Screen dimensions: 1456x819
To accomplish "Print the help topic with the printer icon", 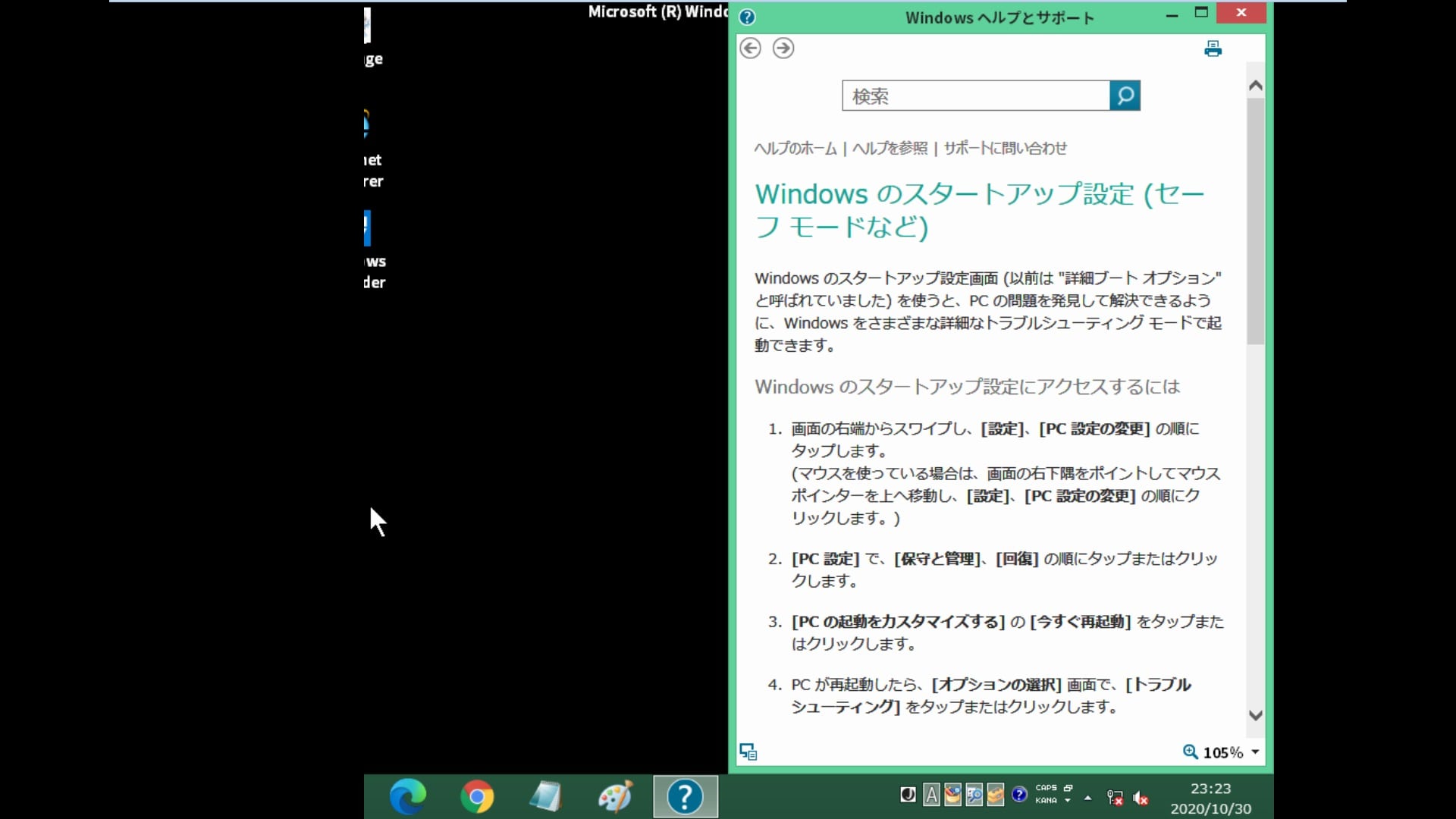I will [1213, 49].
